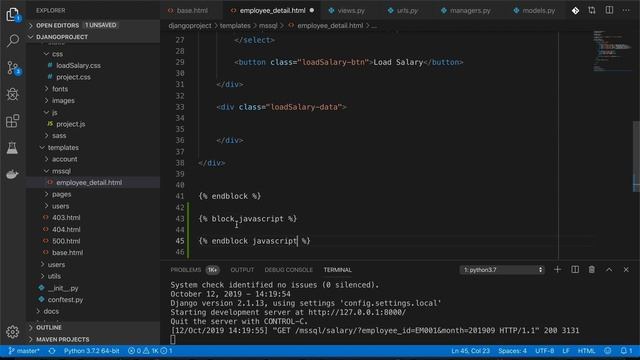Select the Terminal panel tab
640x360 pixels.
click(x=337, y=270)
